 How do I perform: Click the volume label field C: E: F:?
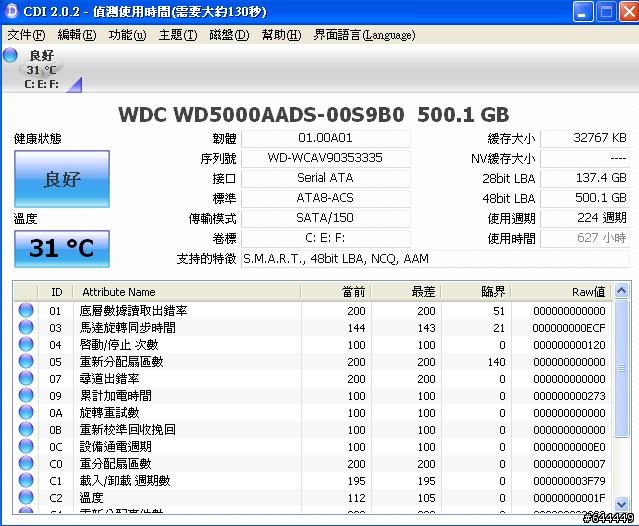coord(326,238)
